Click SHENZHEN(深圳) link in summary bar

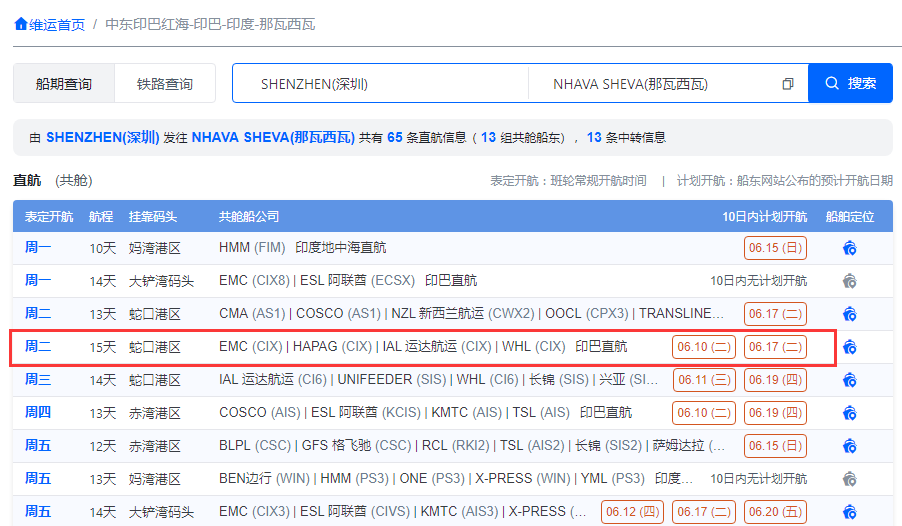click(x=102, y=138)
